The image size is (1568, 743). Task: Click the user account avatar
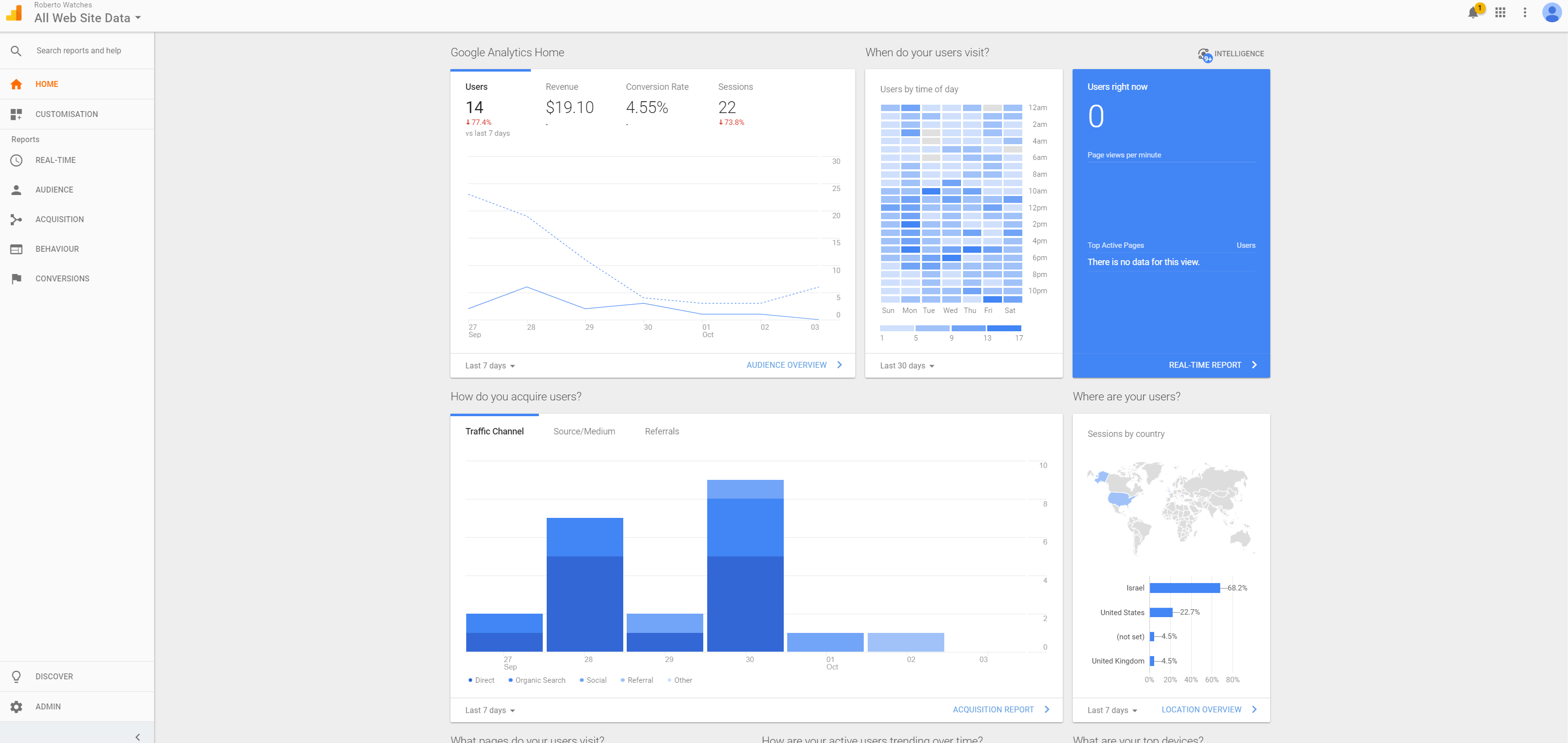[x=1552, y=12]
